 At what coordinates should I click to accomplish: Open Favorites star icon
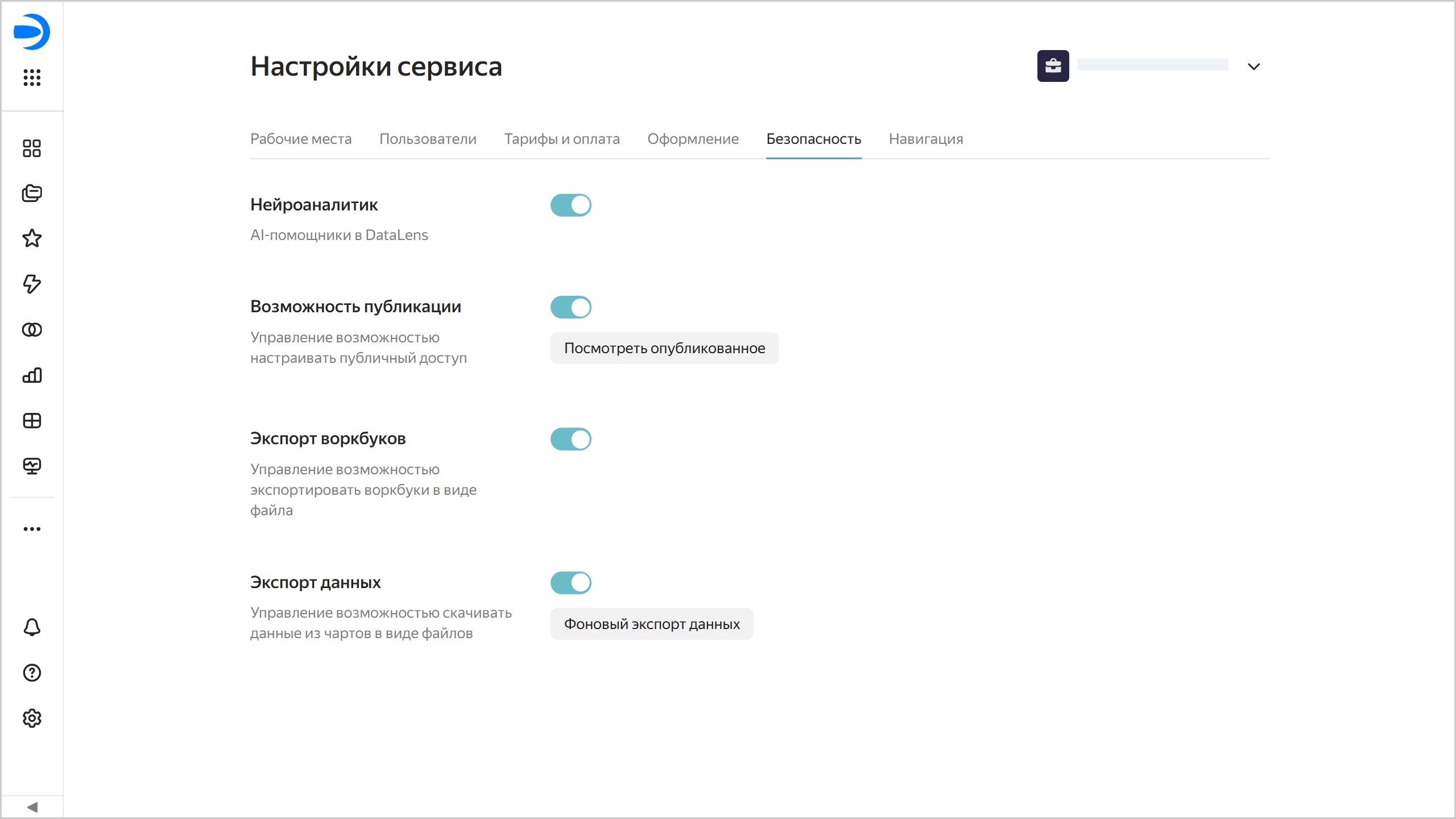tap(32, 238)
